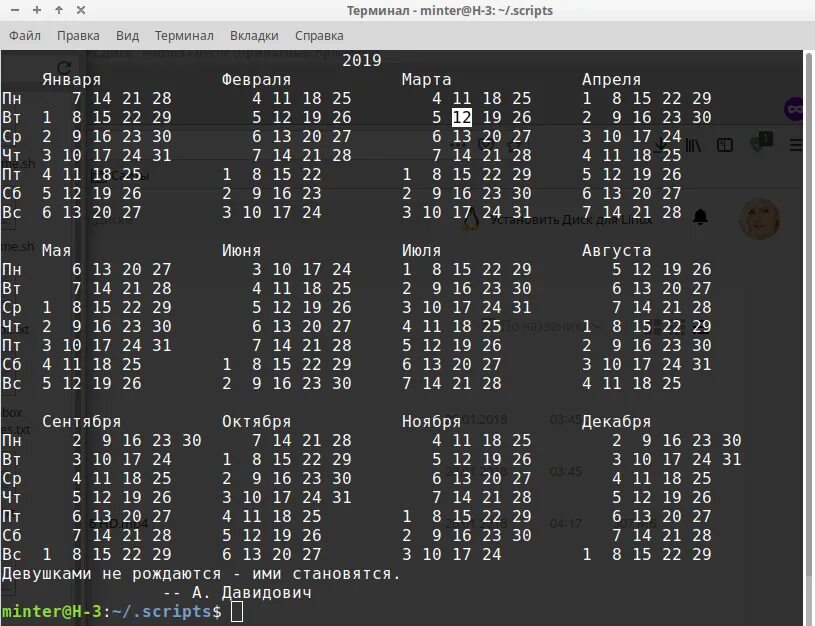This screenshot has width=815, height=626.
Task: Click the Марта month heading
Action: pyautogui.click(x=426, y=80)
